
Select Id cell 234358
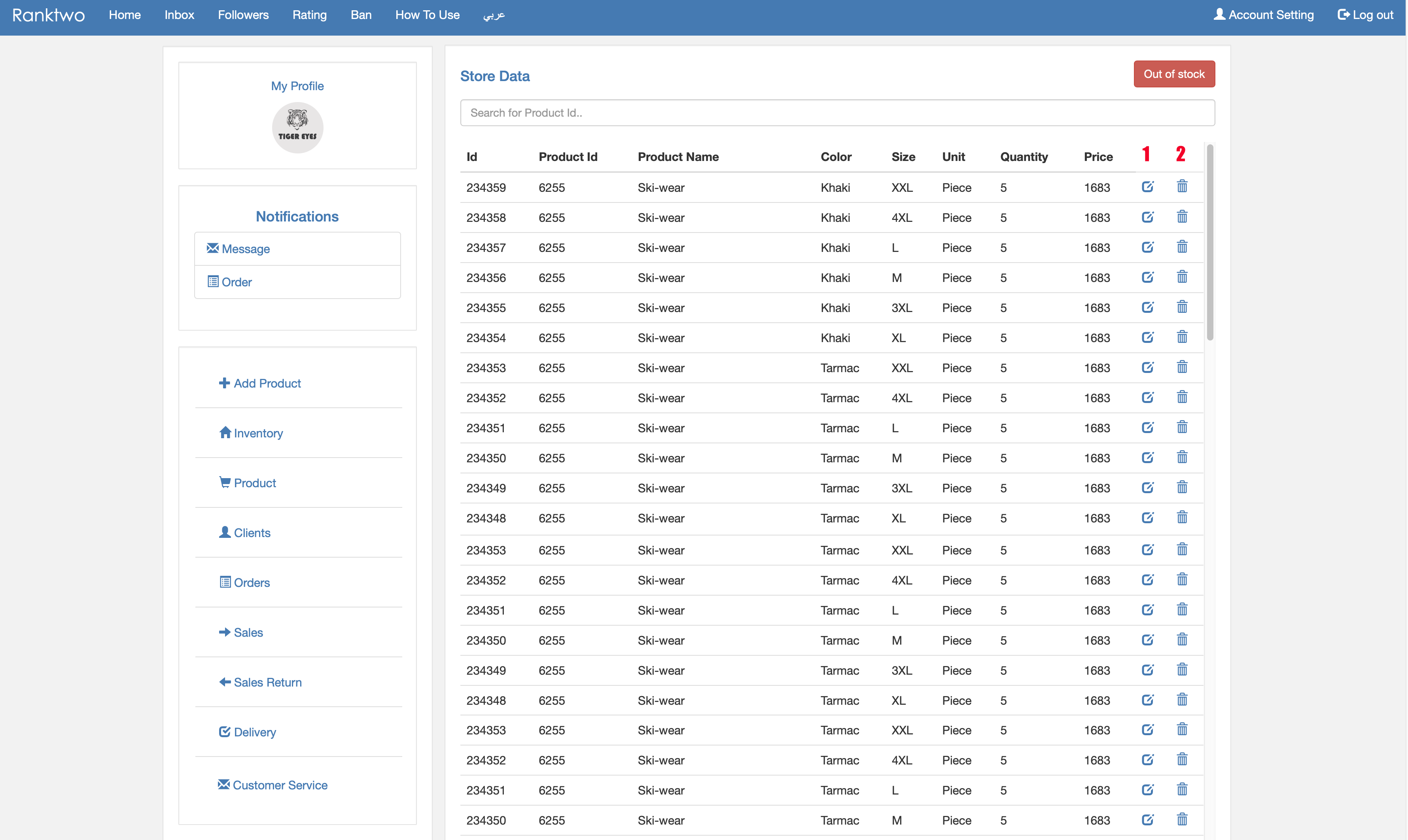pos(486,218)
